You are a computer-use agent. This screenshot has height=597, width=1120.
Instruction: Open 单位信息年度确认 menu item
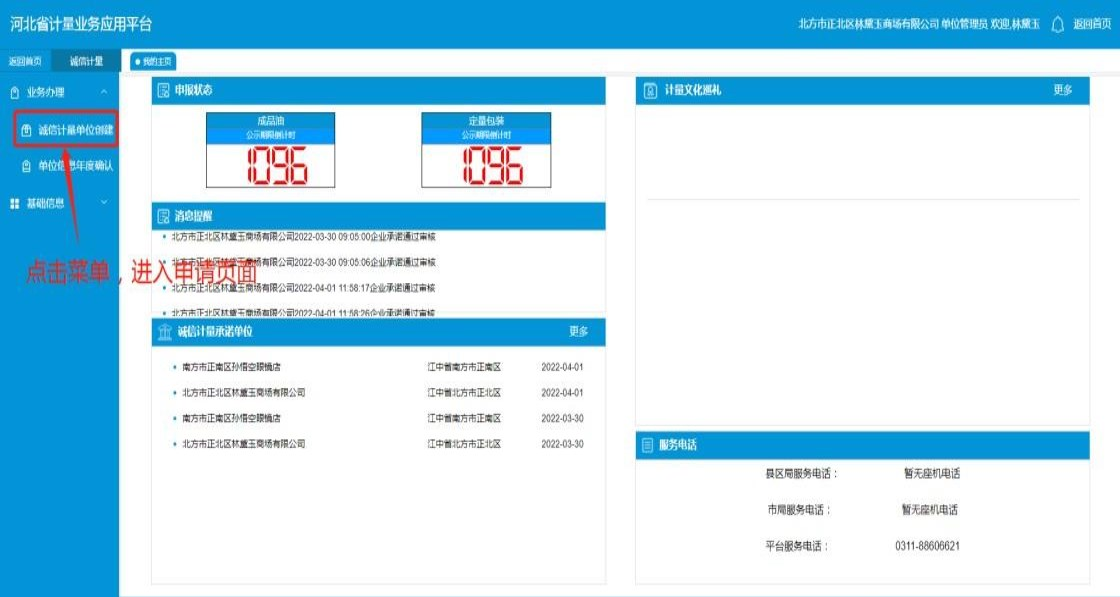75,166
